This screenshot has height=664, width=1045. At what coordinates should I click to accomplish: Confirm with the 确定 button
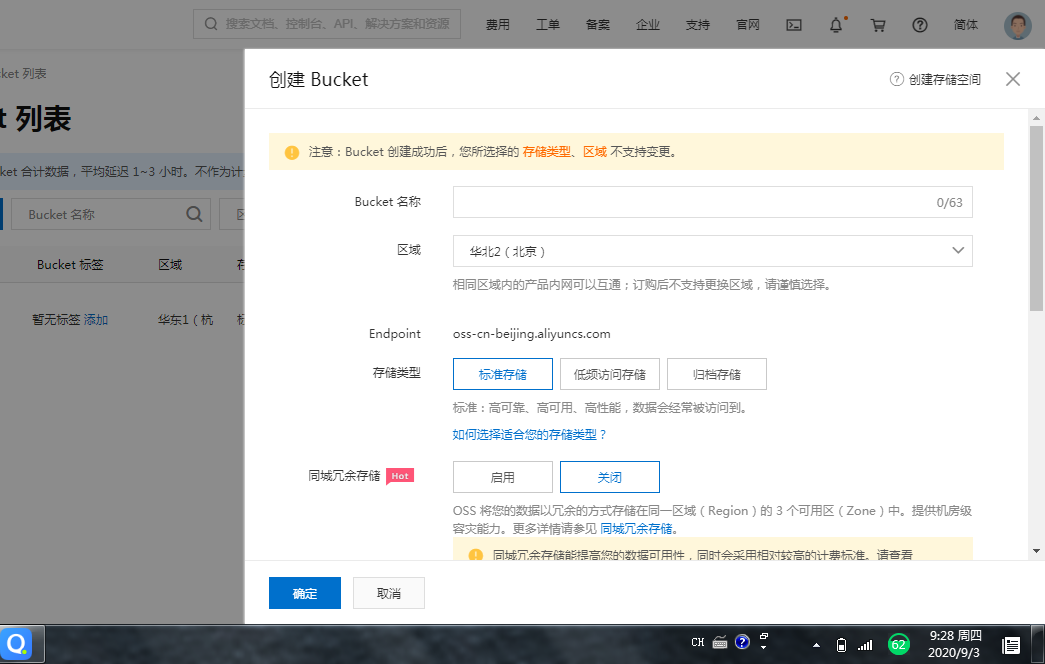pos(305,593)
